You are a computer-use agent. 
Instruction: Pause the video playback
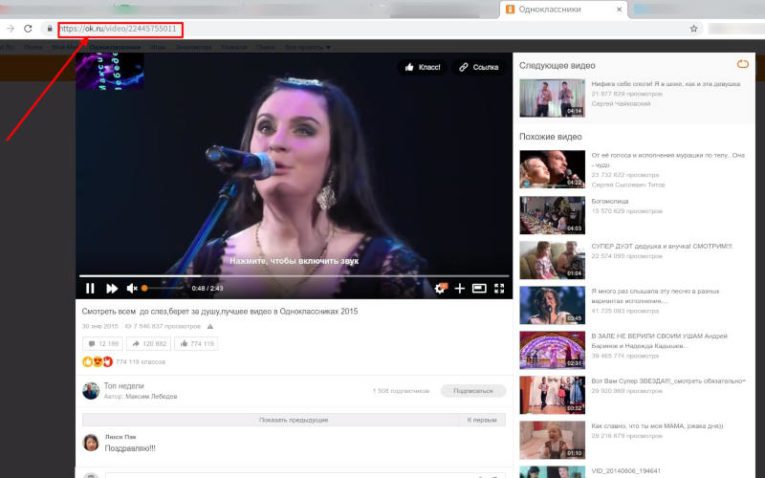[90, 288]
